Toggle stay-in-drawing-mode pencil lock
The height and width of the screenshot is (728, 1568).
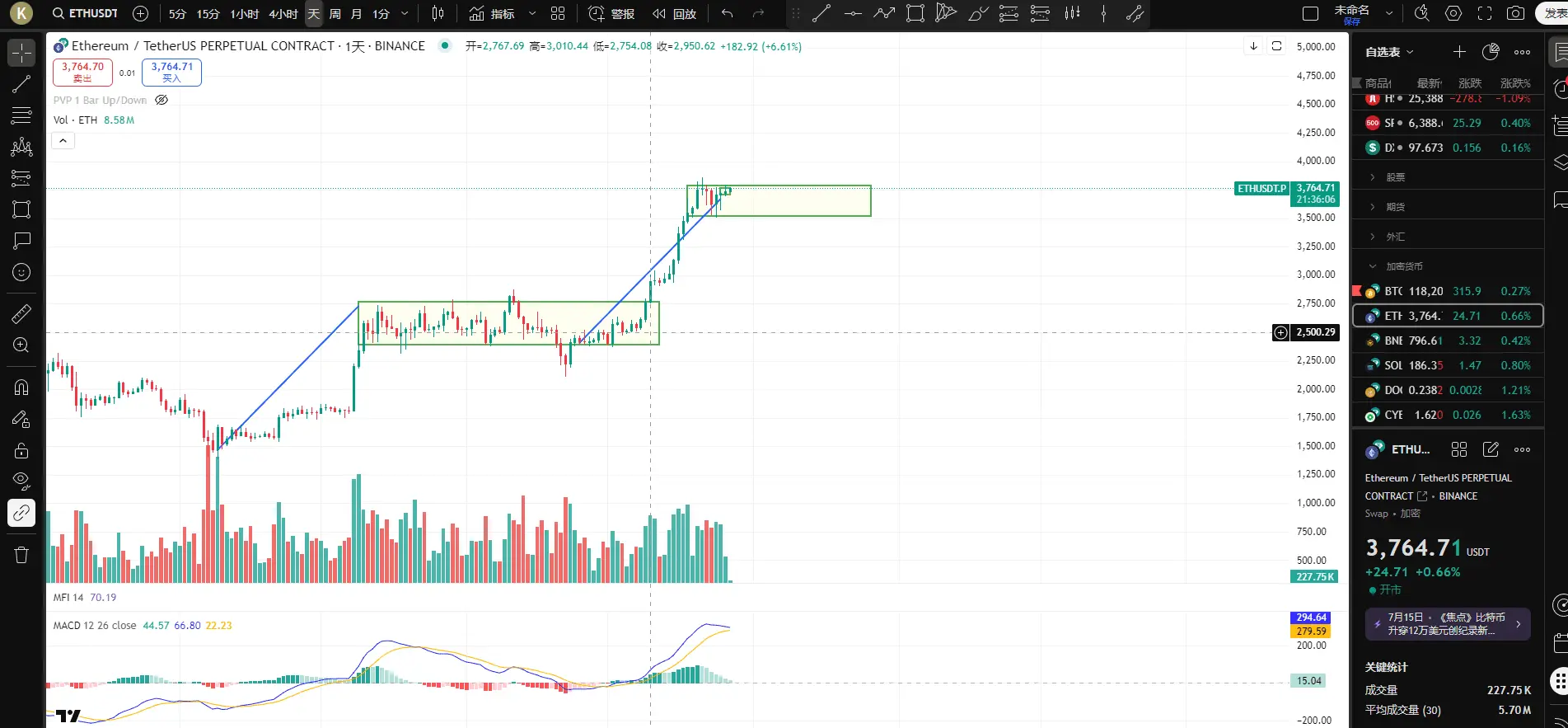21,419
